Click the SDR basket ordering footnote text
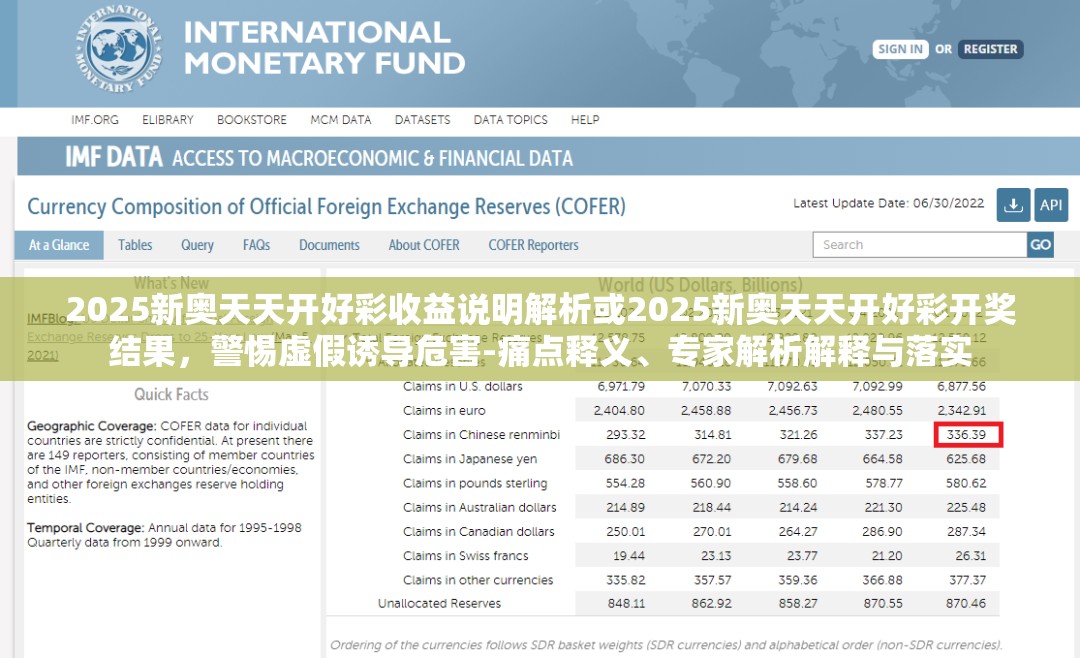Image resolution: width=1080 pixels, height=658 pixels. tap(666, 646)
